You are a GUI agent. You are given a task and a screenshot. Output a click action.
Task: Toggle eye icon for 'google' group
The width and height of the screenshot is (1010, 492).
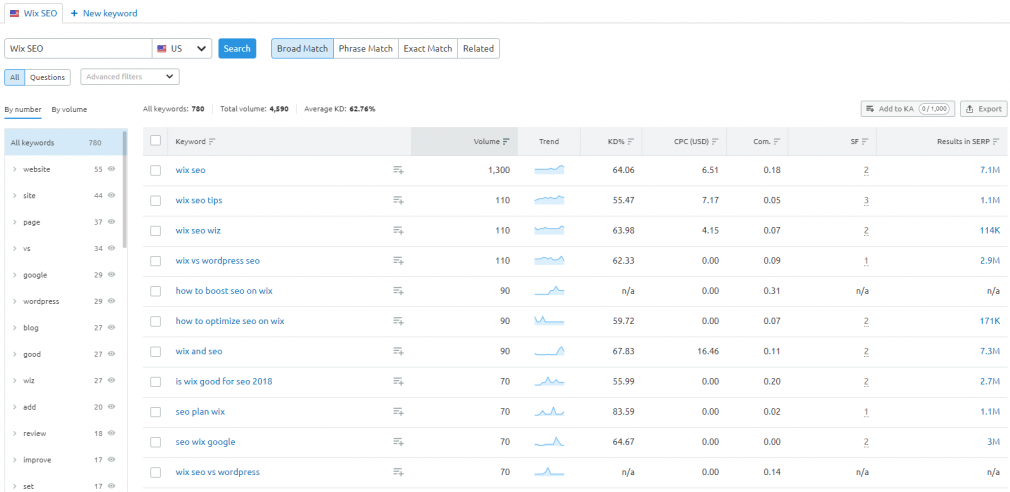coord(111,275)
